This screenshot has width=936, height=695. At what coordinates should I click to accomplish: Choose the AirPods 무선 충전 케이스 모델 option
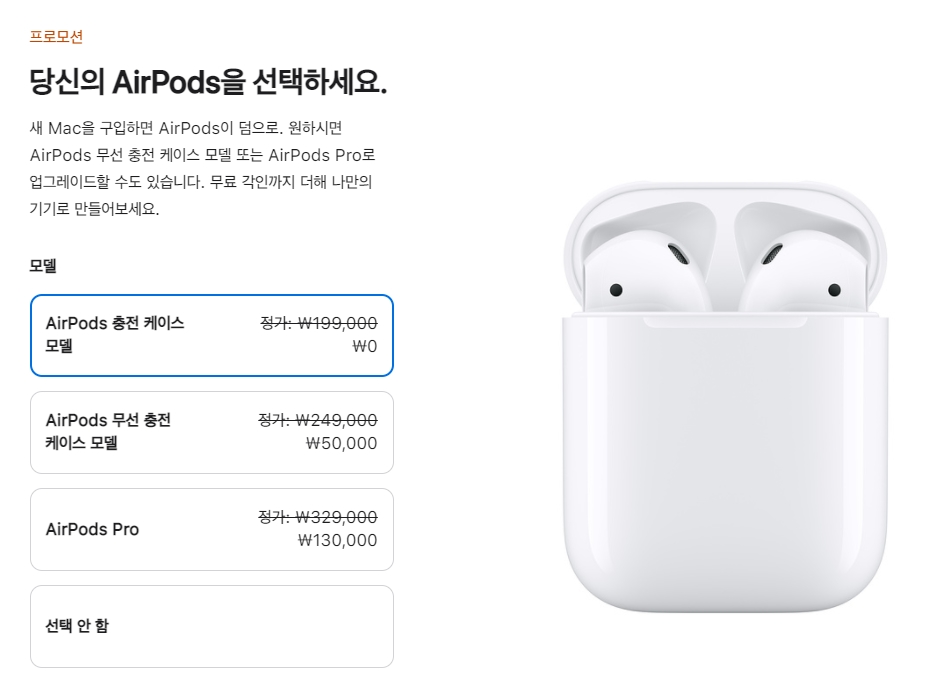coord(212,432)
